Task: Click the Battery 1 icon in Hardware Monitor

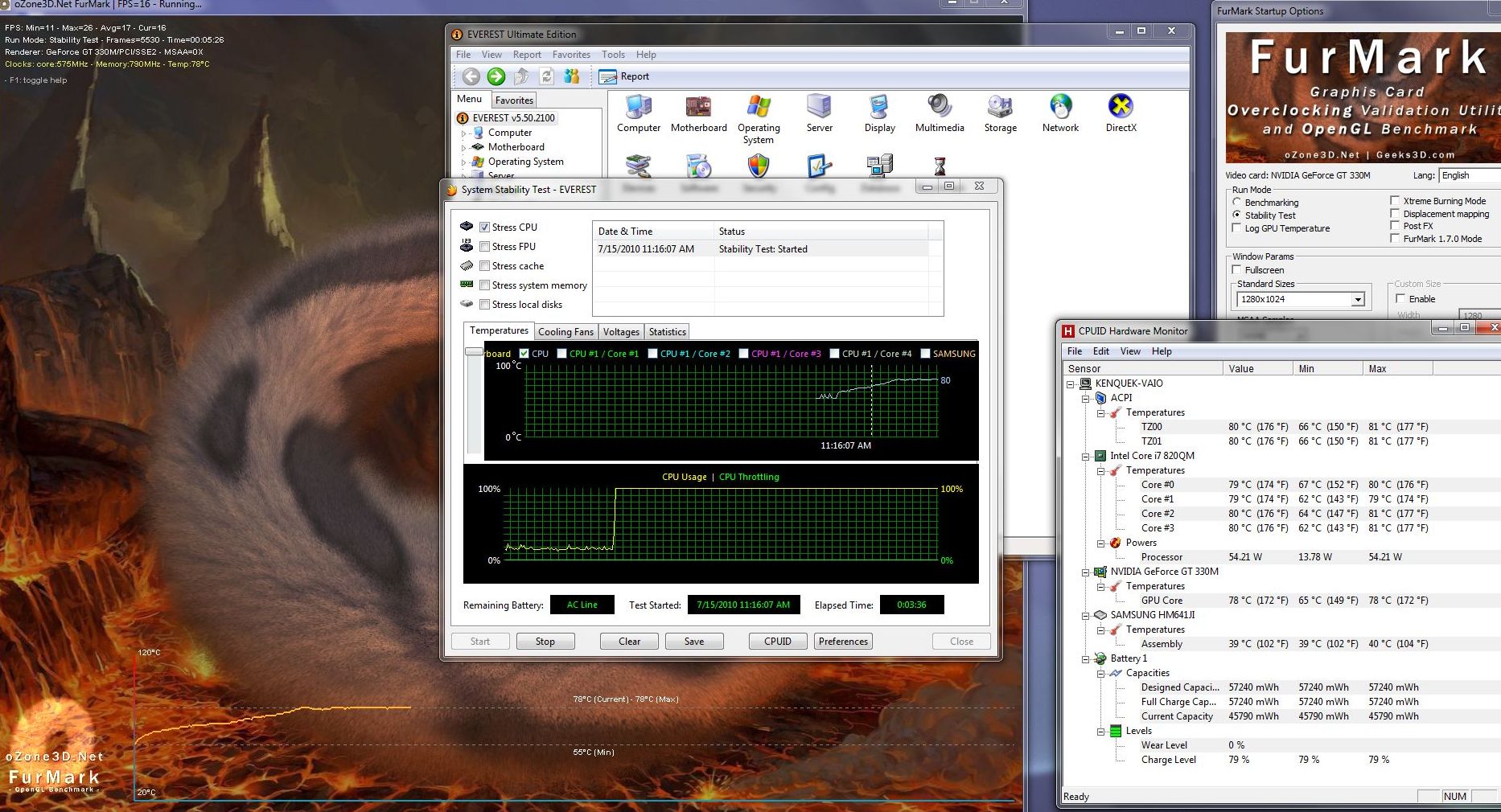Action: pos(1100,658)
